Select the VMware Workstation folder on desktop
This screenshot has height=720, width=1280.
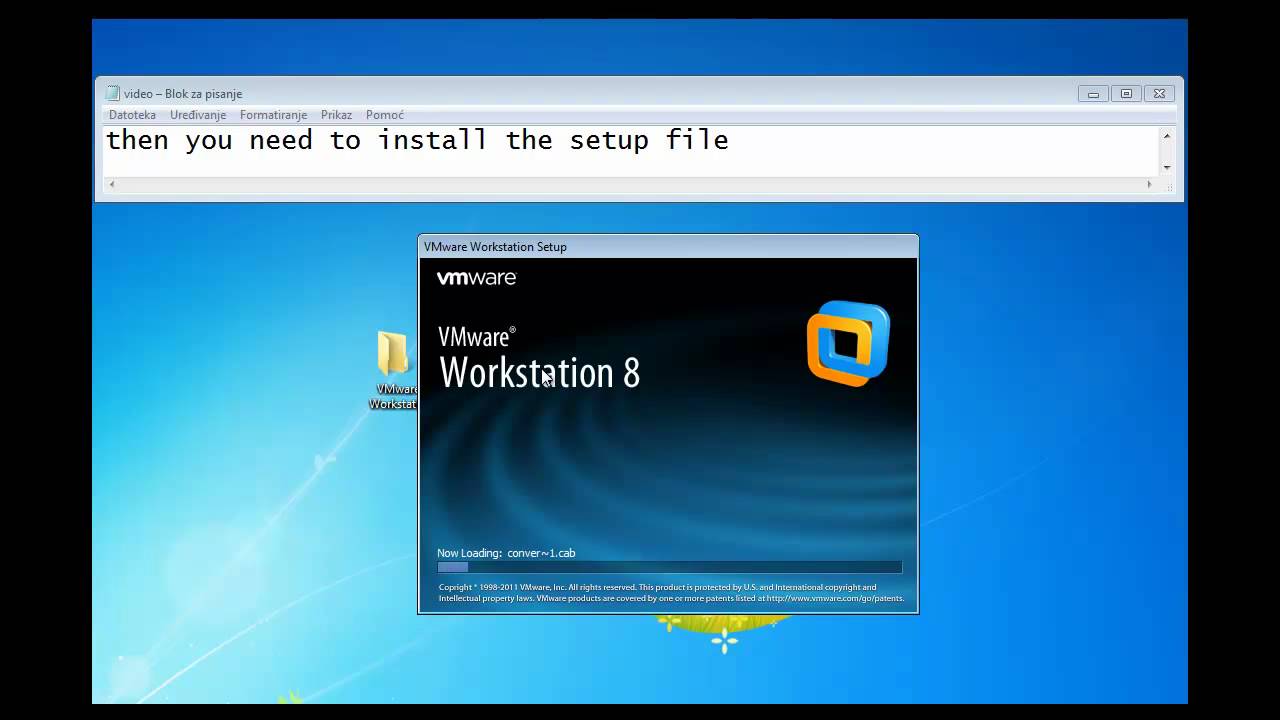click(394, 370)
